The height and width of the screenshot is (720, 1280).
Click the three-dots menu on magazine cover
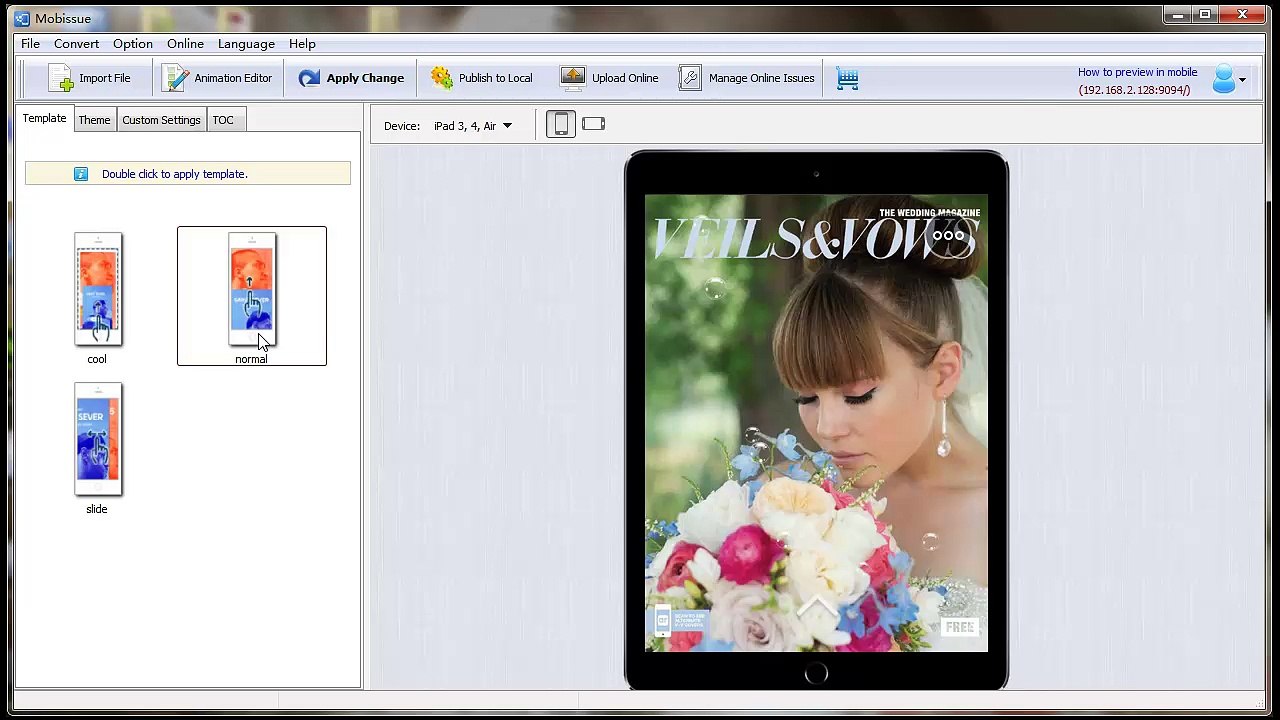[x=948, y=237]
